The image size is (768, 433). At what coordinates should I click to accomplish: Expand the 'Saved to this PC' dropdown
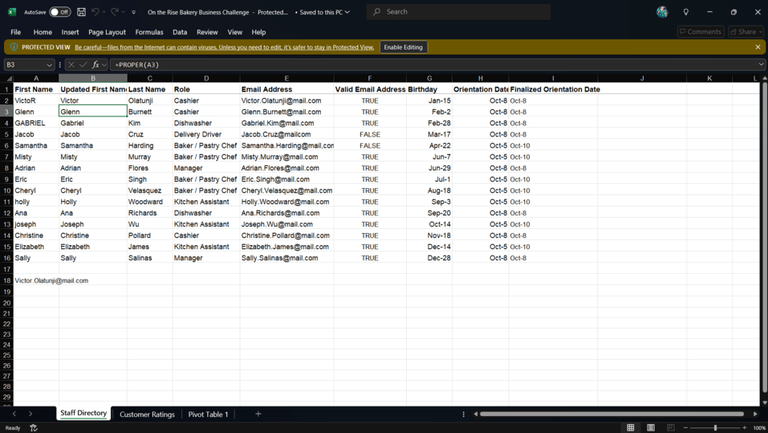tap(347, 12)
